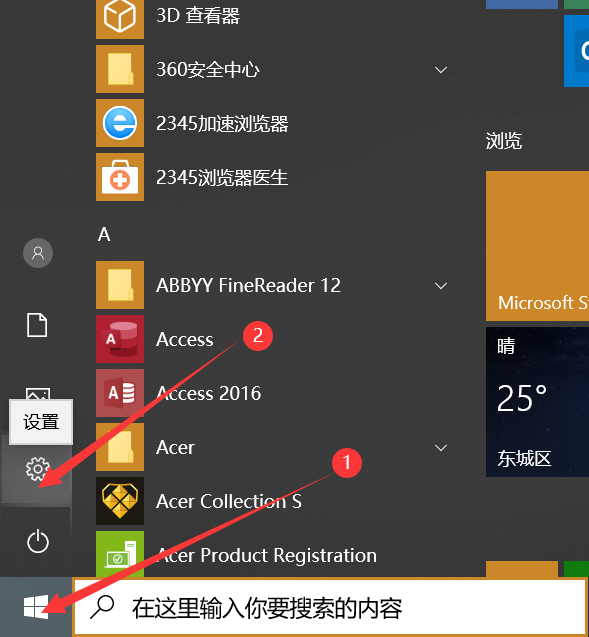Click the taskbar search input field
The height and width of the screenshot is (637, 589).
pos(331,607)
